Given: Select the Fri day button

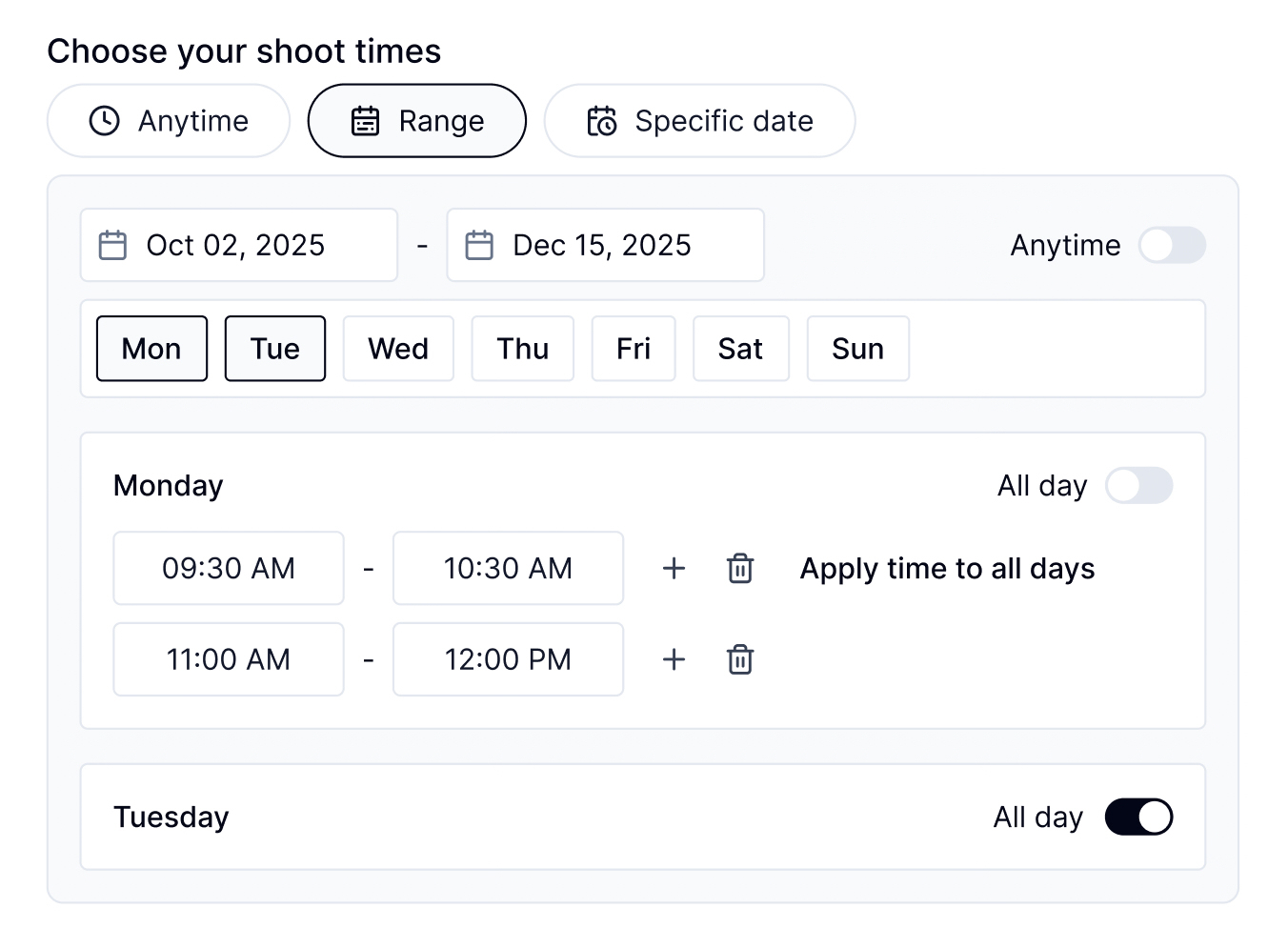Looking at the screenshot, I should point(634,349).
